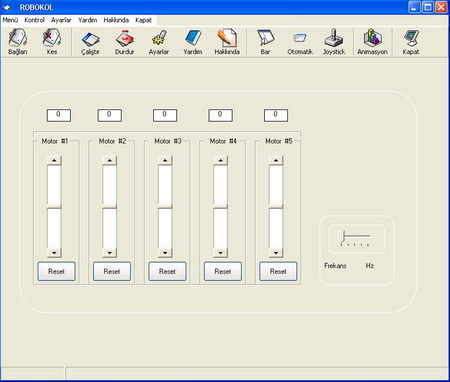Open the Hakkında menu in menu bar

tap(116, 20)
